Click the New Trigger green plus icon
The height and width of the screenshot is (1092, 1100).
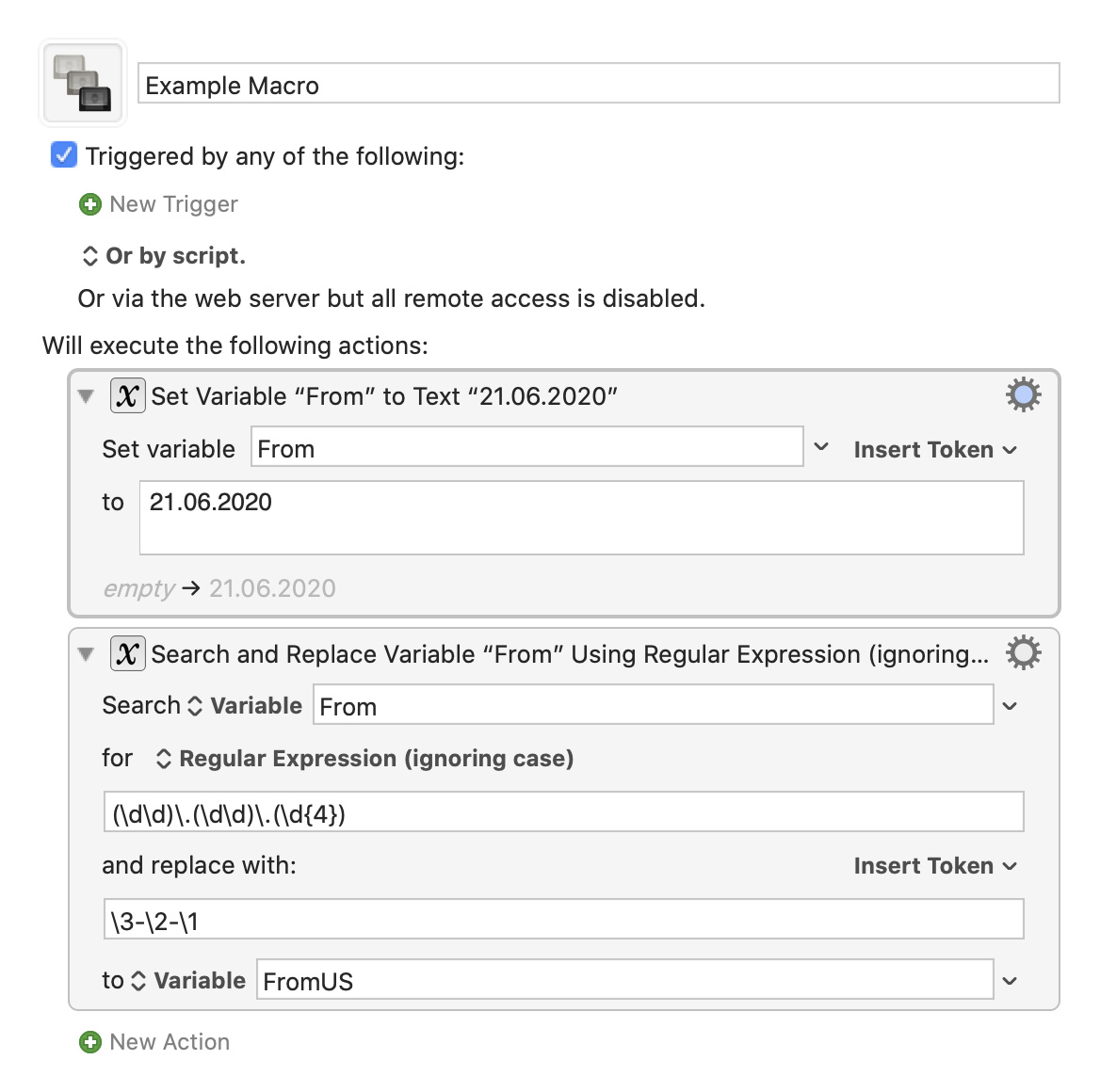coord(89,203)
